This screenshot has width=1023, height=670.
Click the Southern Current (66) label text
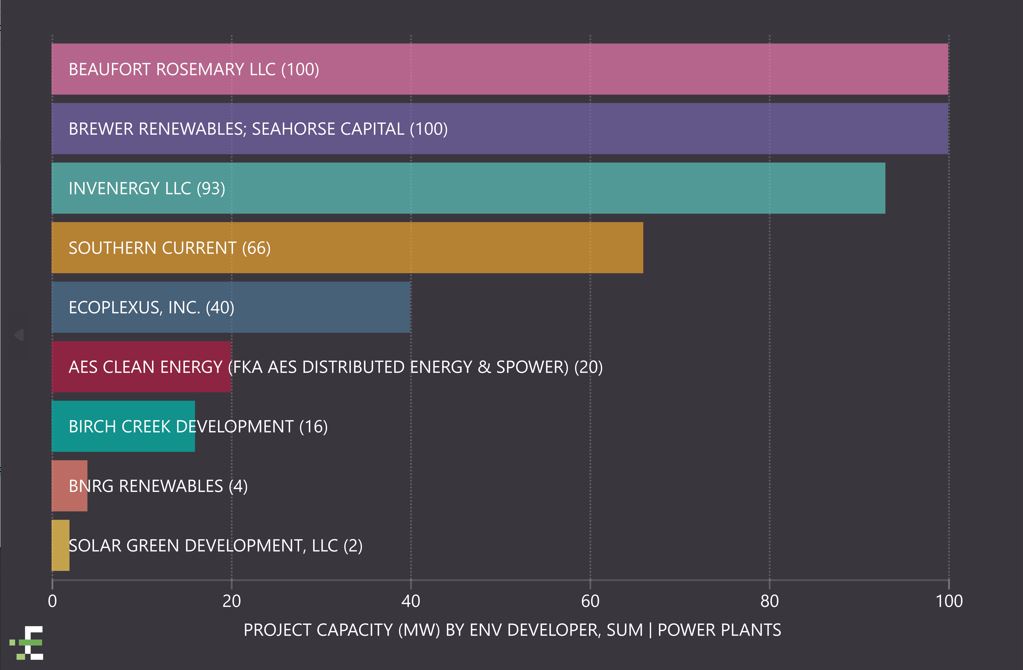tap(169, 248)
